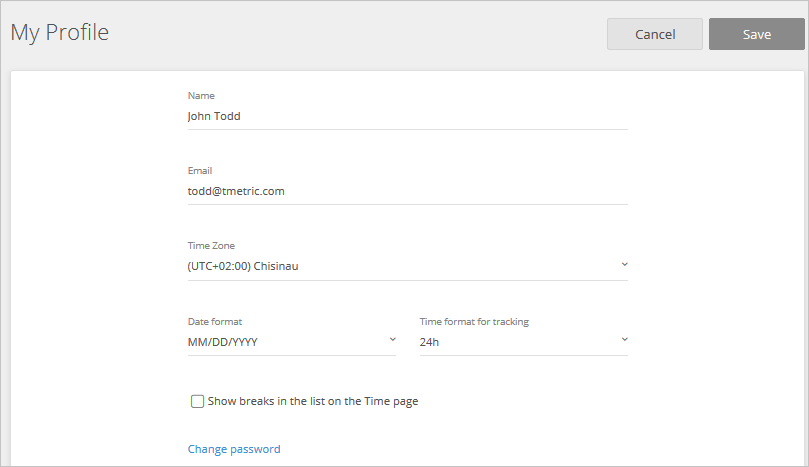Click the Name field label
The height and width of the screenshot is (467, 809).
click(201, 95)
